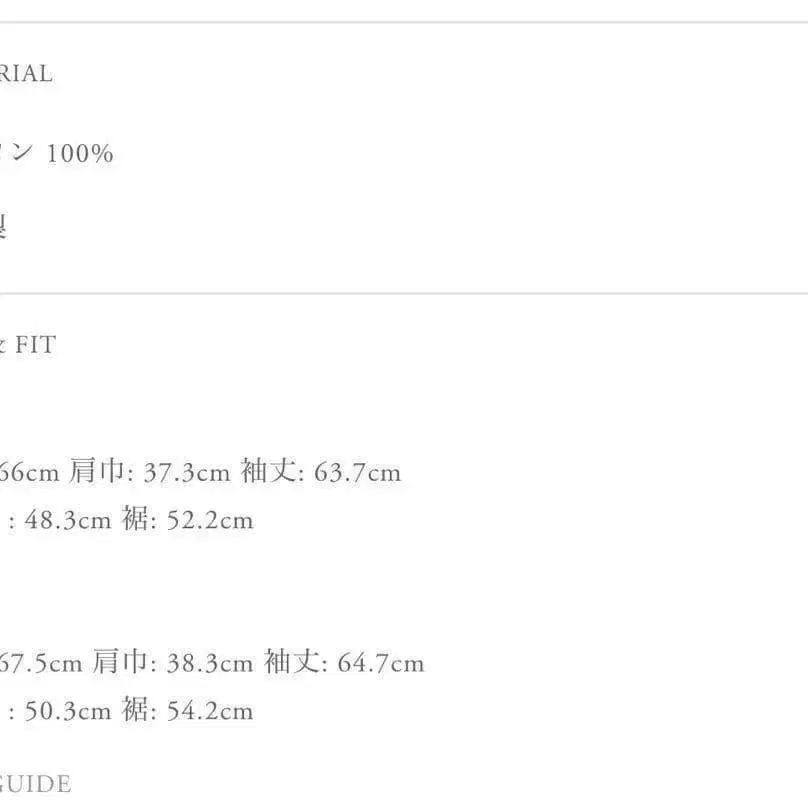Click the 63.7cm sleeve length value
808x808 pixels.
[x=357, y=472]
